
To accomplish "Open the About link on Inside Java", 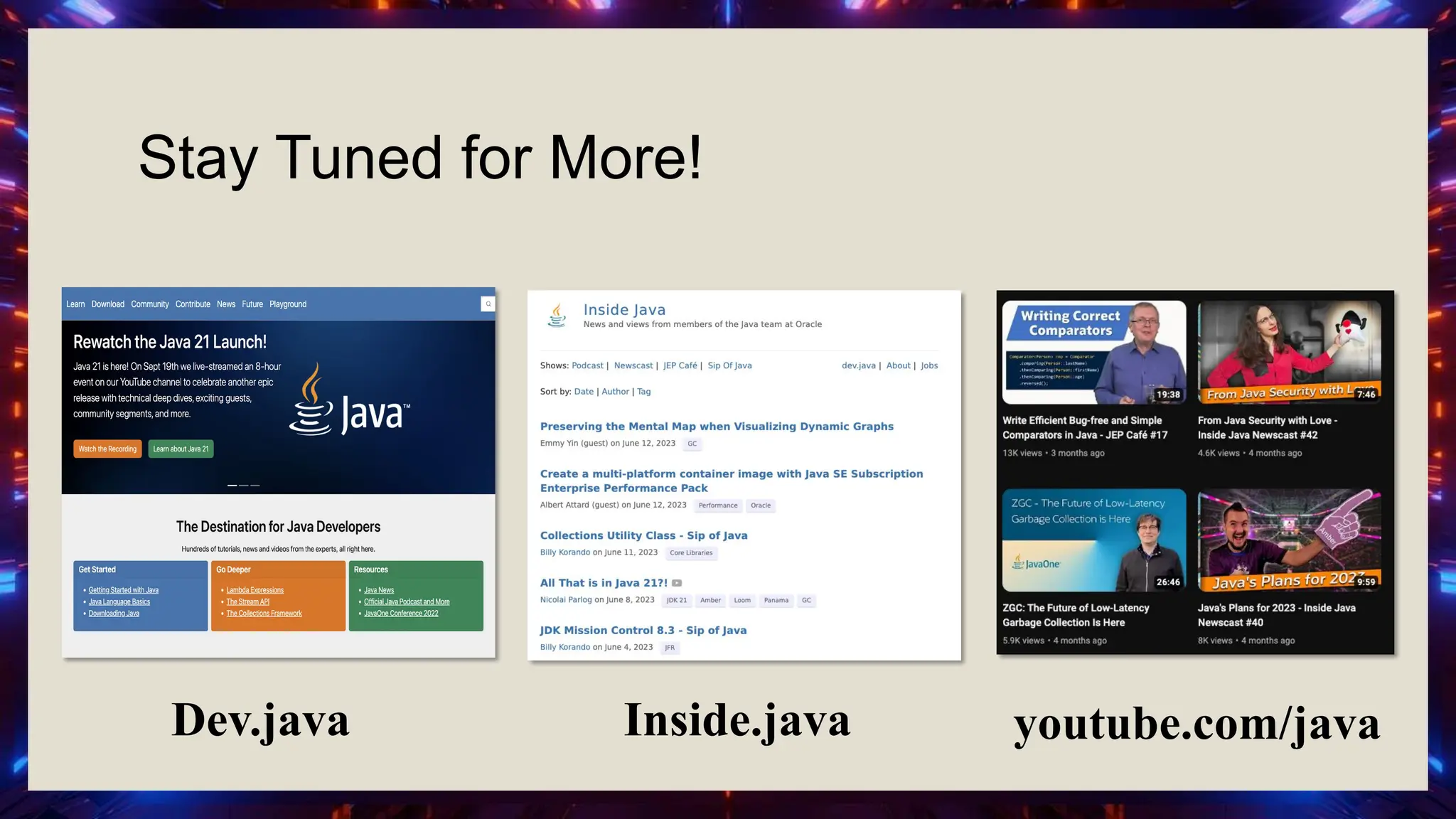I will [898, 365].
